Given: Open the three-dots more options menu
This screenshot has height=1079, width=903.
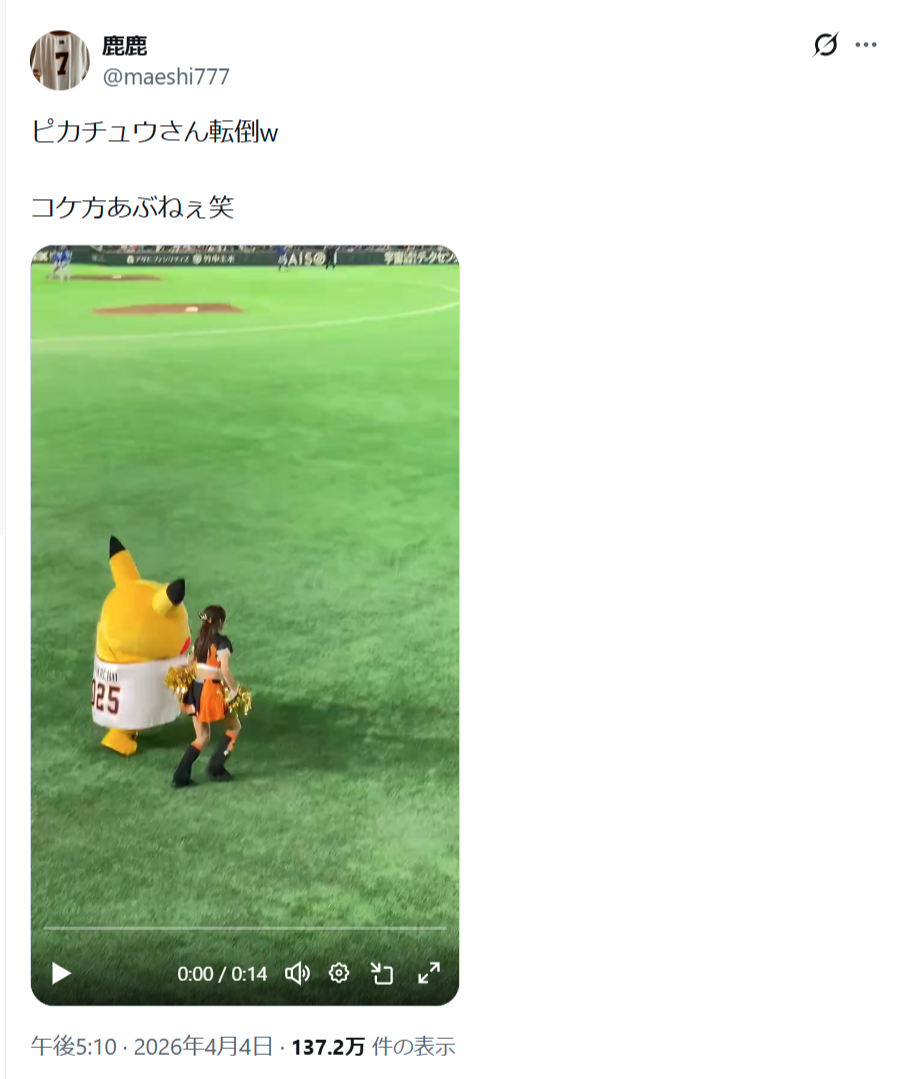Looking at the screenshot, I should [866, 45].
